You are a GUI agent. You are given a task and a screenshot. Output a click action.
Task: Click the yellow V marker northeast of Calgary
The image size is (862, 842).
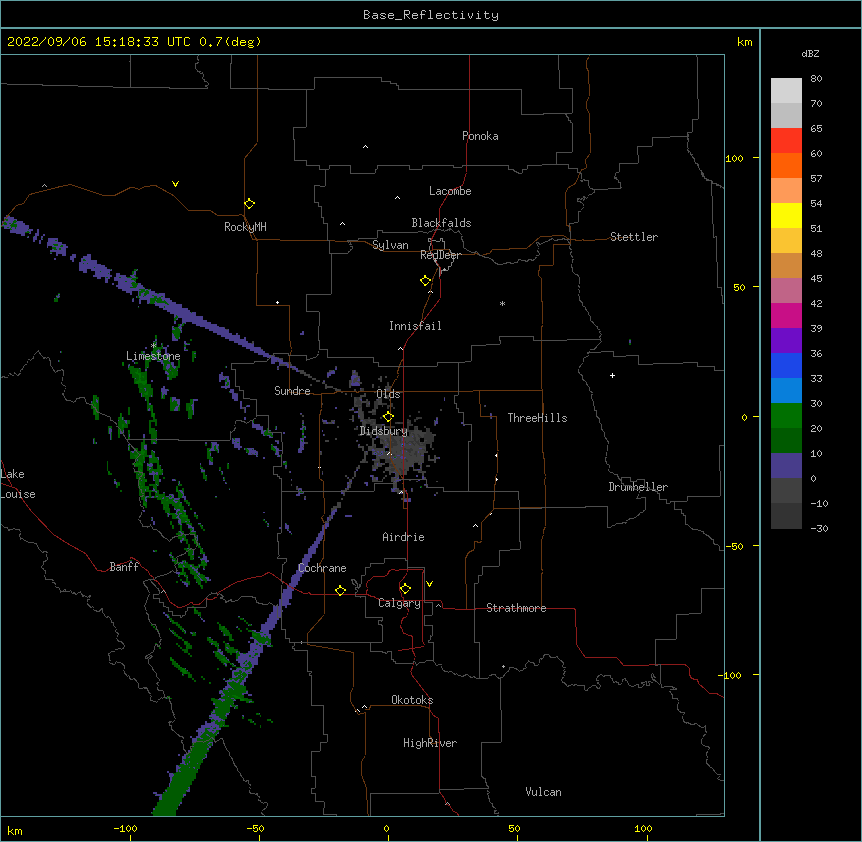pos(429,584)
